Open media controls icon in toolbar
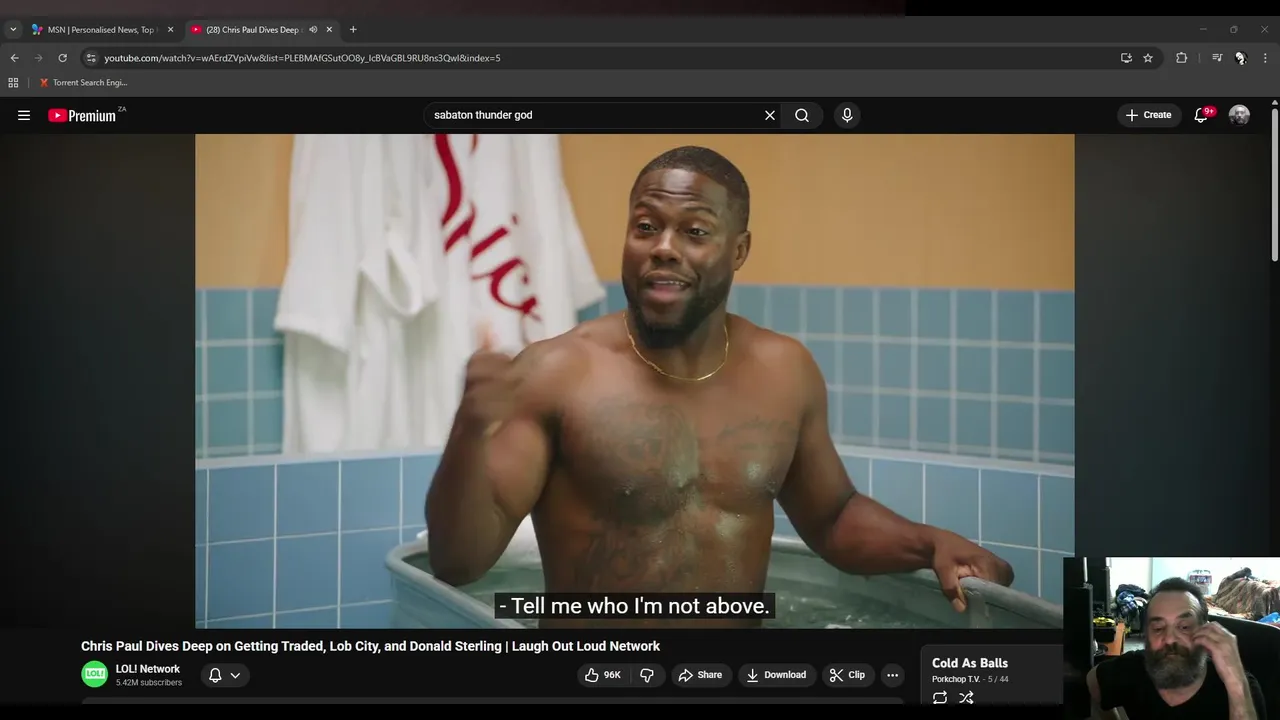 (1217, 58)
